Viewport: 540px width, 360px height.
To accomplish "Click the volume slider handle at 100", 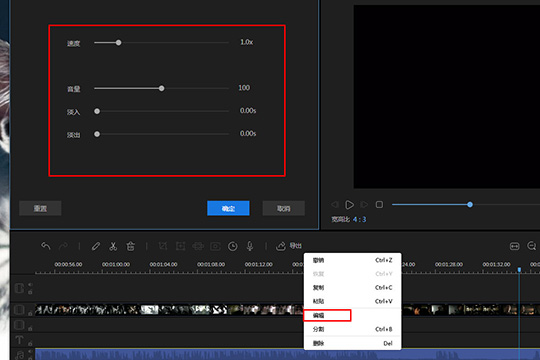I will tap(162, 89).
